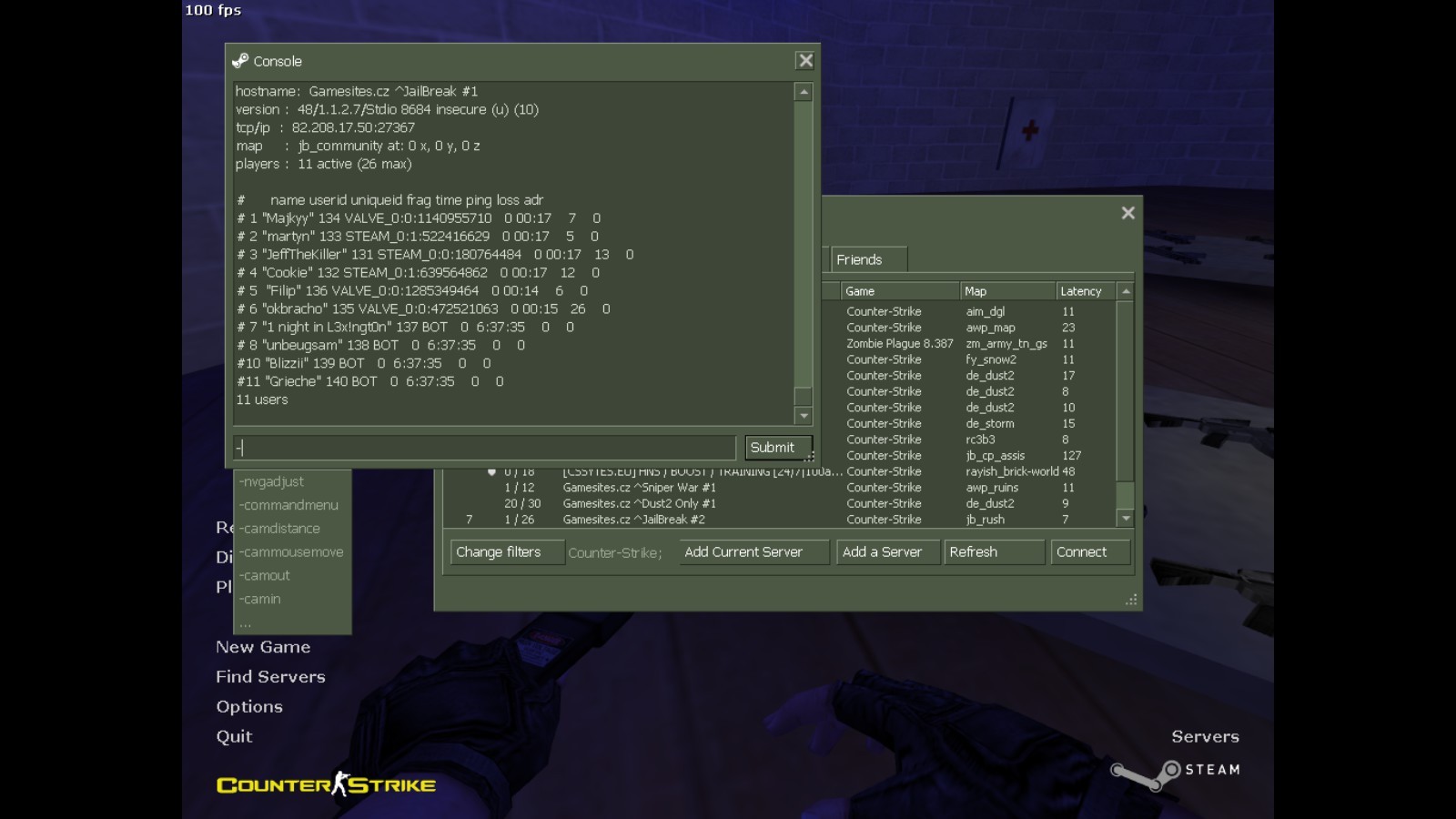Select Gamesites.cz Dust2 Only #1 server
The image size is (1456, 819).
(x=780, y=503)
